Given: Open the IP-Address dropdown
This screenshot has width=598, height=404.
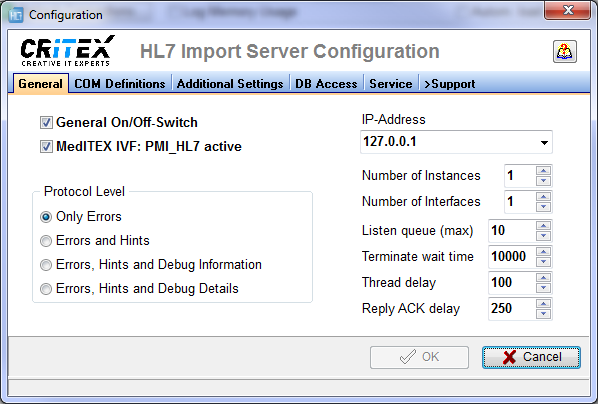Looking at the screenshot, I should coord(544,143).
